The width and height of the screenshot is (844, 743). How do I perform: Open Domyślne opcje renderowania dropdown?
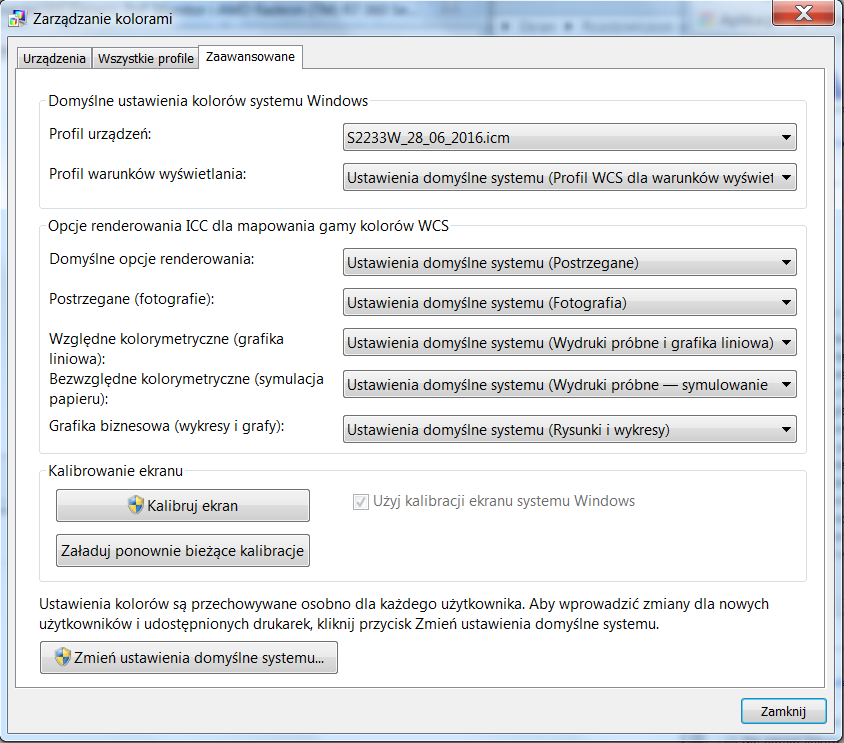click(569, 263)
